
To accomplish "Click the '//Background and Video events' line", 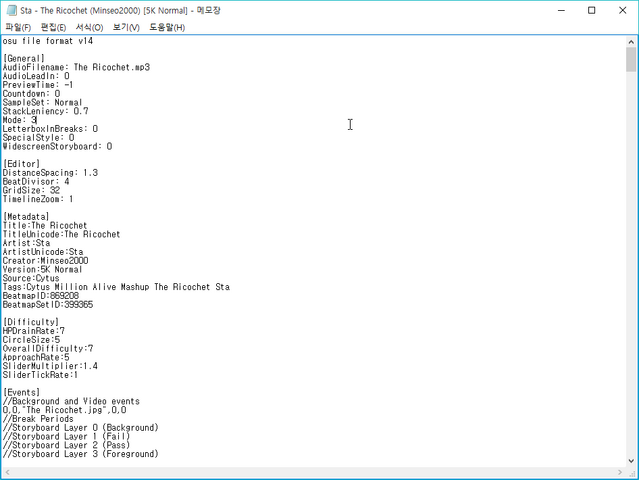I will click(x=71, y=401).
